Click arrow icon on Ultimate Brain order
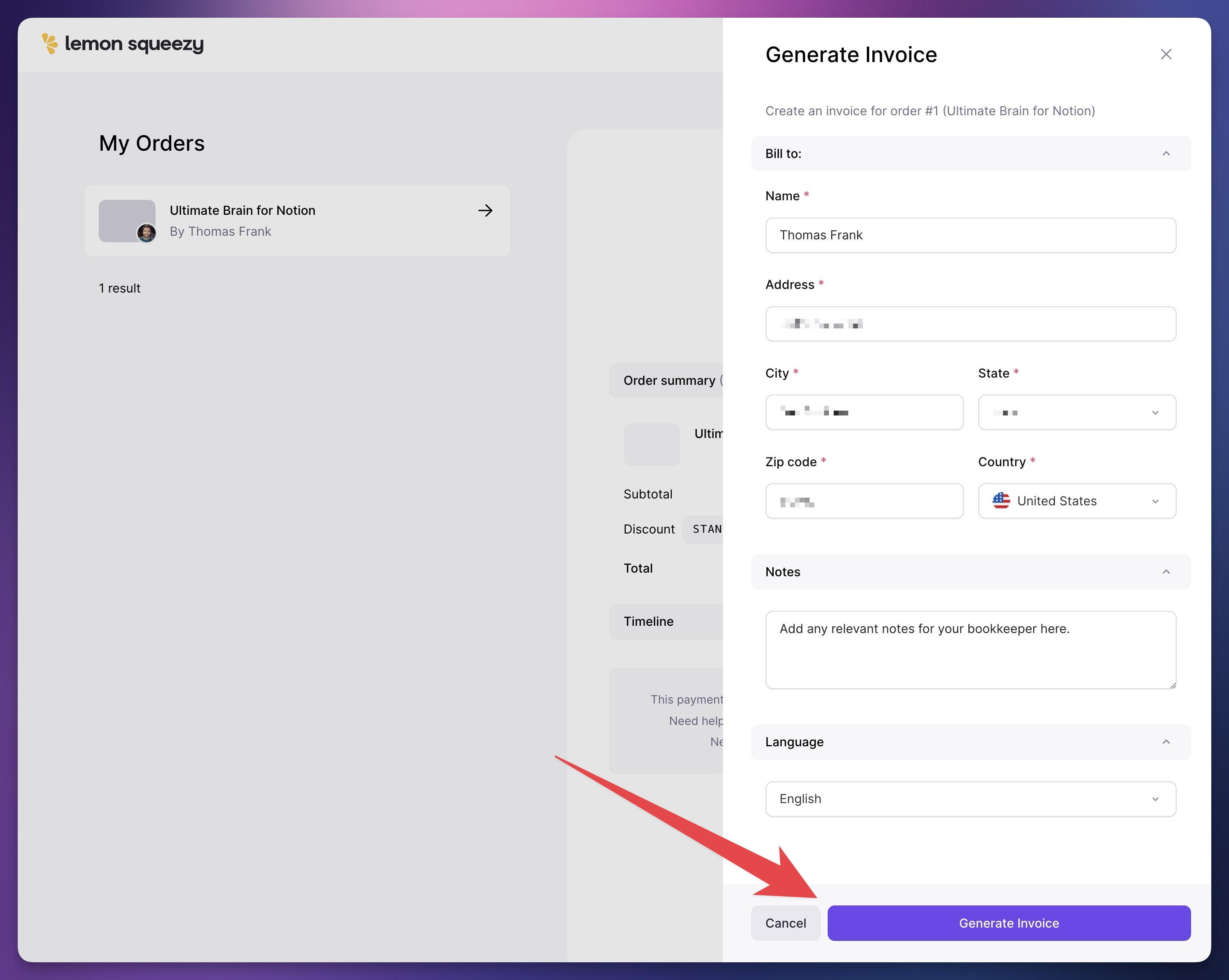Viewport: 1229px width, 980px height. click(x=485, y=210)
